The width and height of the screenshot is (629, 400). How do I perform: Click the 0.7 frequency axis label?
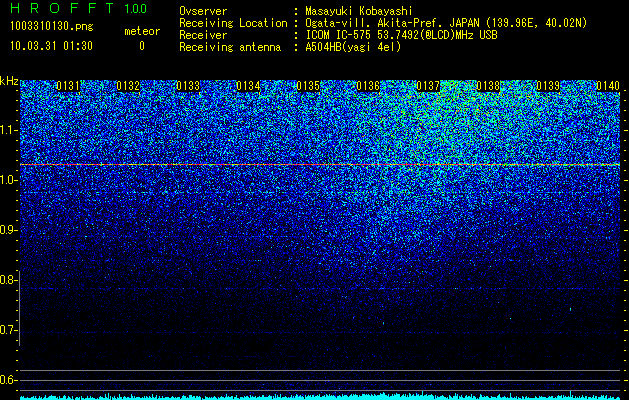point(8,330)
